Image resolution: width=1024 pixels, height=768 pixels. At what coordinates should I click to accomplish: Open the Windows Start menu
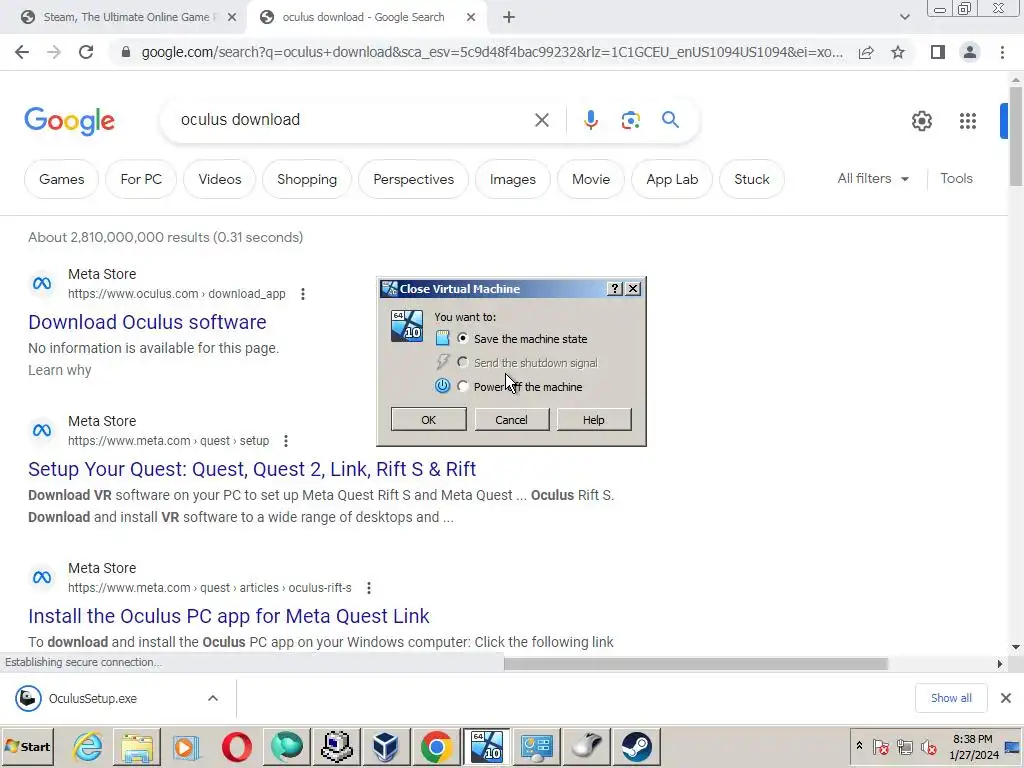coord(28,746)
